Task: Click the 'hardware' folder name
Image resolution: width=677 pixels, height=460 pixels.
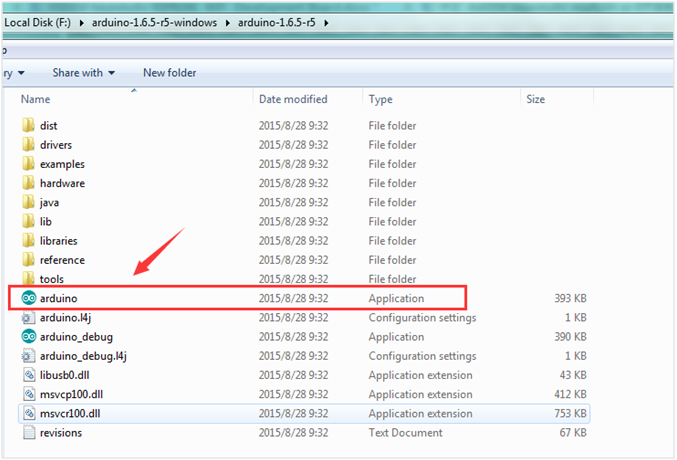Action: click(62, 183)
